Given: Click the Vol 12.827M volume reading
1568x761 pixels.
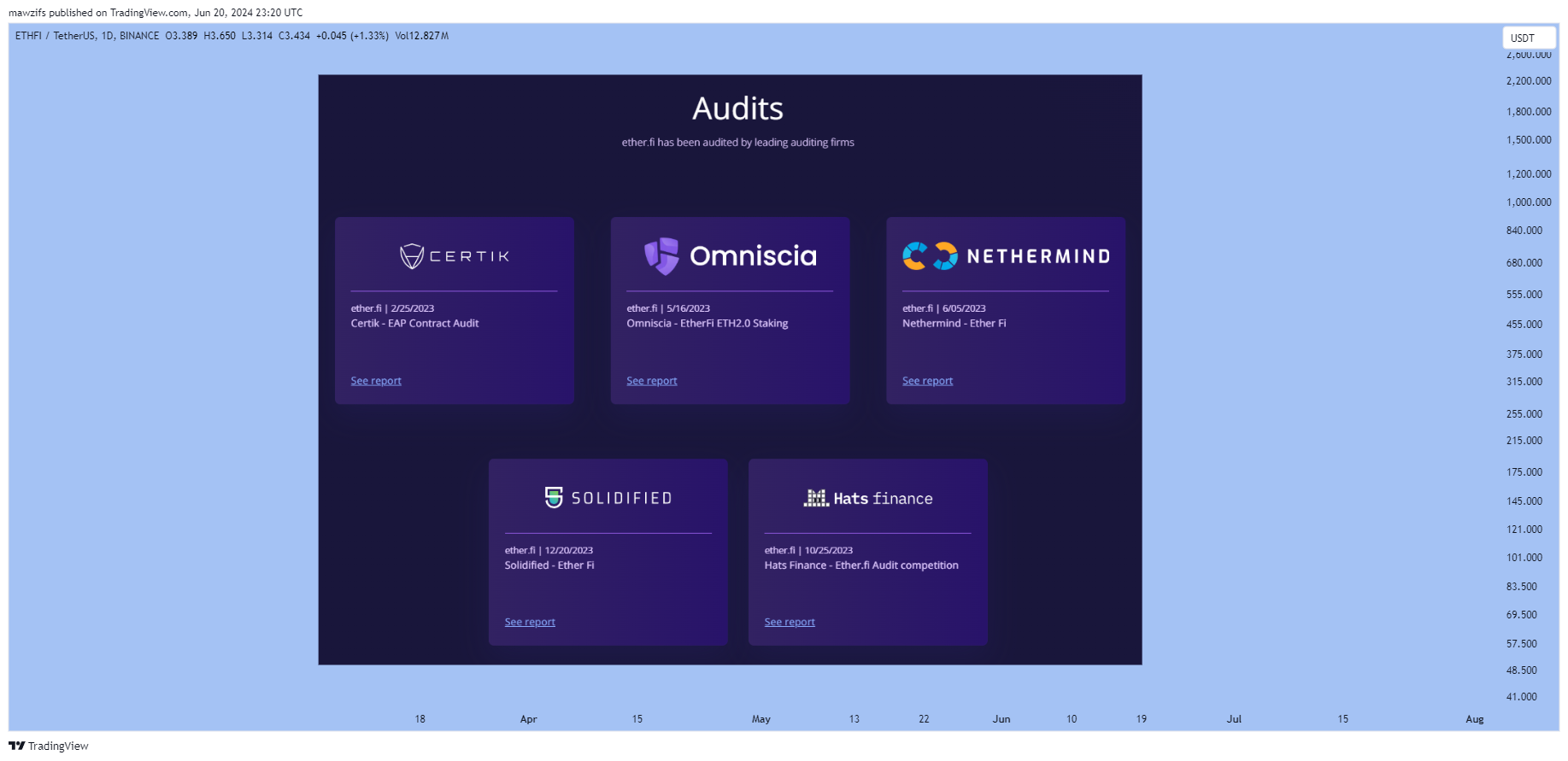Looking at the screenshot, I should (422, 36).
